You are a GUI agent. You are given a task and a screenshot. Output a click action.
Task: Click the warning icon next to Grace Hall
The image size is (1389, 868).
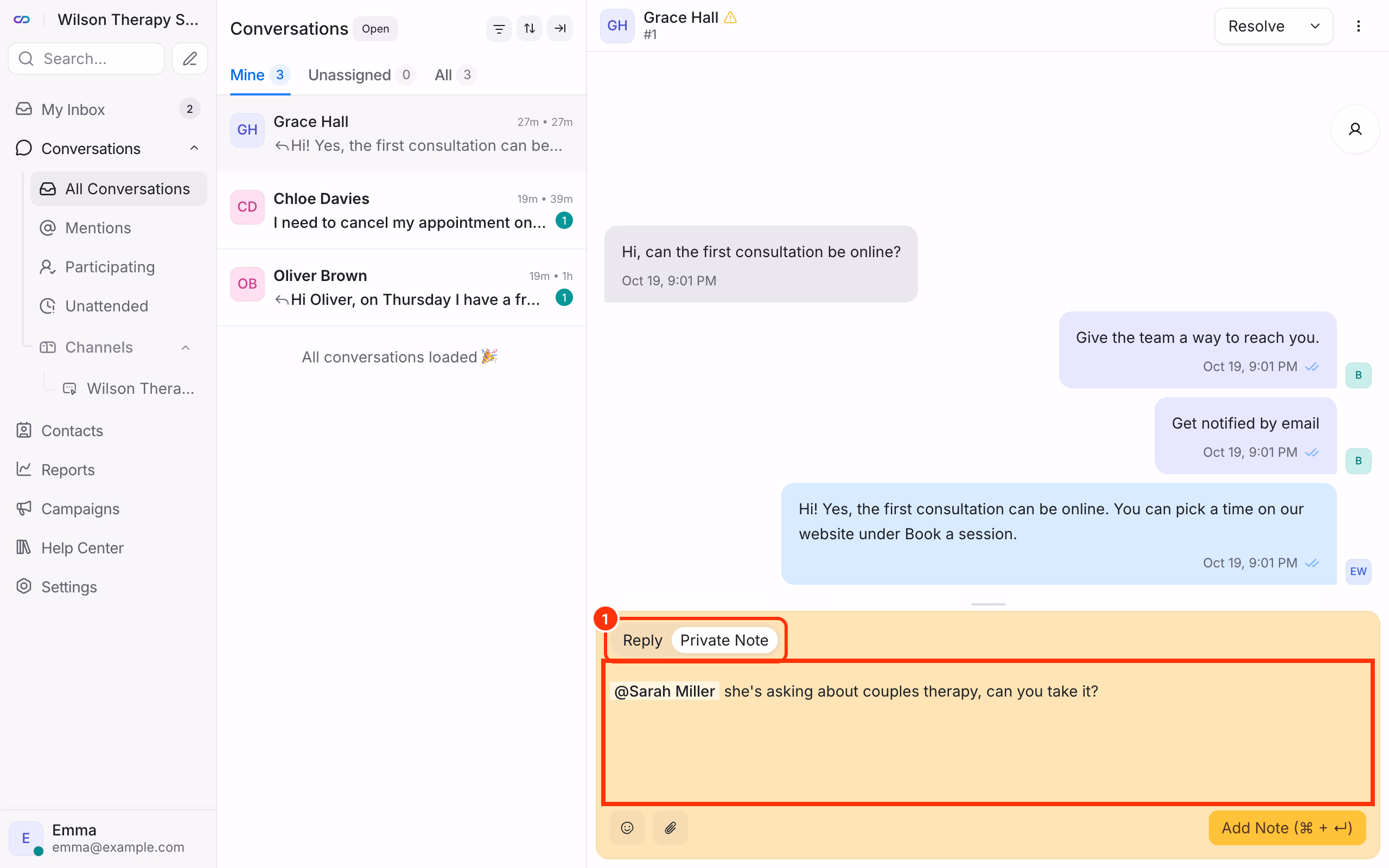[x=730, y=17]
